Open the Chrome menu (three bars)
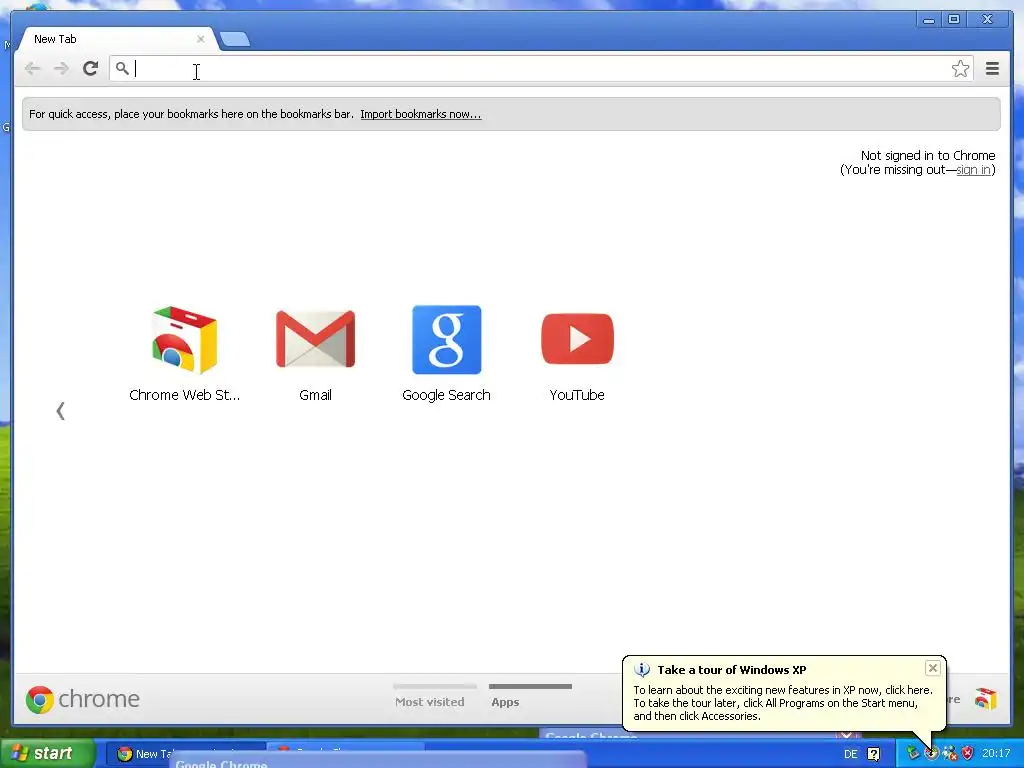1024x768 pixels. point(992,69)
